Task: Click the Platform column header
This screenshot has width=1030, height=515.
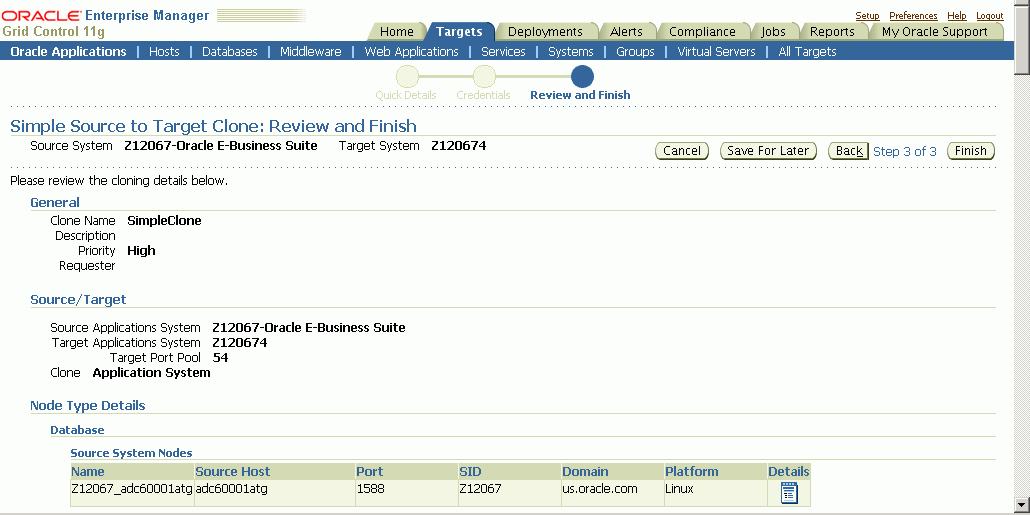Action: [715, 472]
